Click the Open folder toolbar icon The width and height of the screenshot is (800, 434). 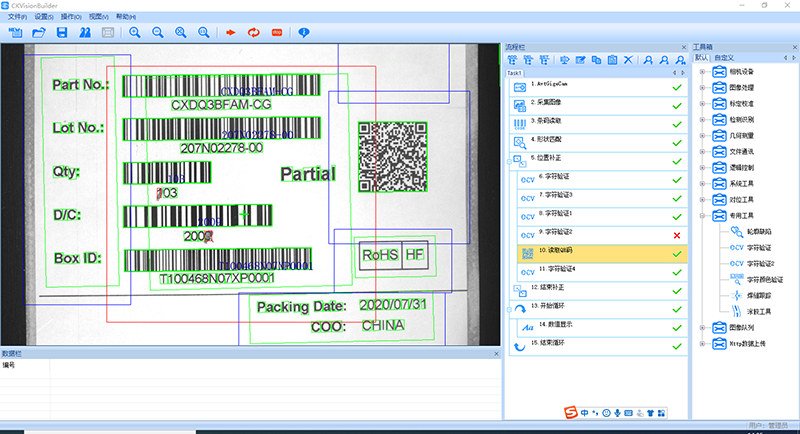point(38,33)
